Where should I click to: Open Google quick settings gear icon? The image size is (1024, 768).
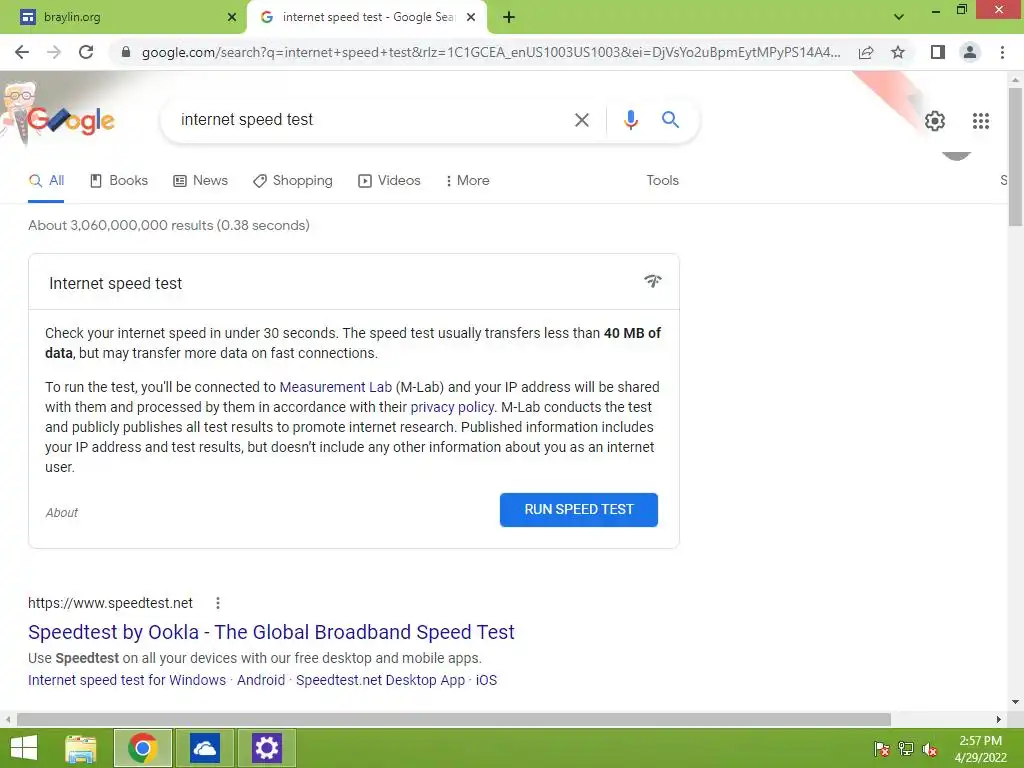935,121
